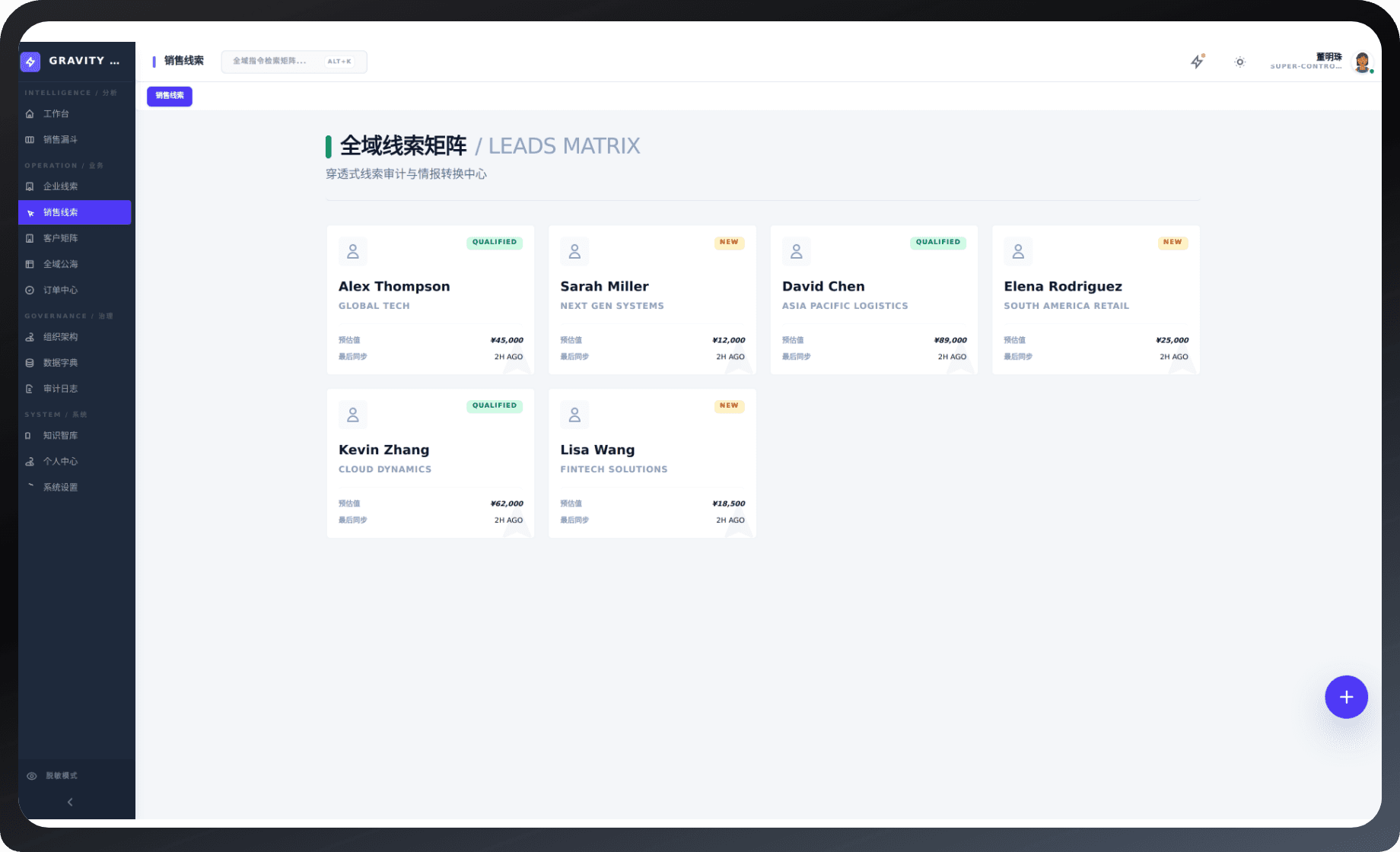
Task: Click the floating plus add button
Action: pos(1346,697)
